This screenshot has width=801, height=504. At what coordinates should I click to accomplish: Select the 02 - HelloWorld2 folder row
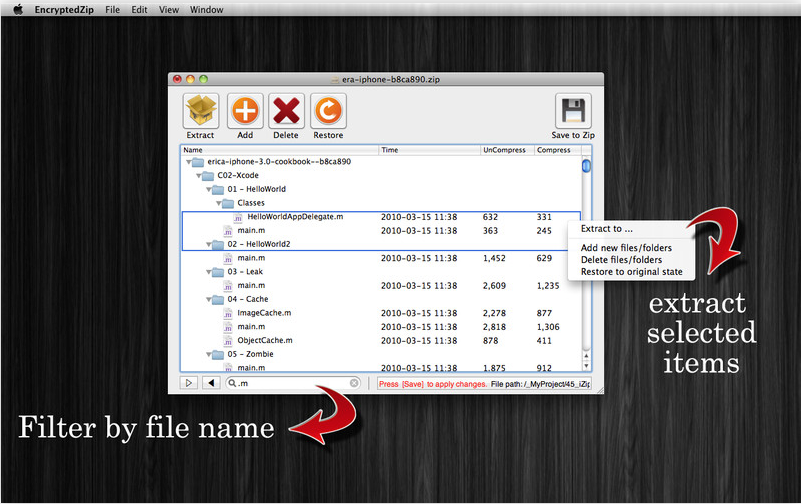tap(381, 245)
